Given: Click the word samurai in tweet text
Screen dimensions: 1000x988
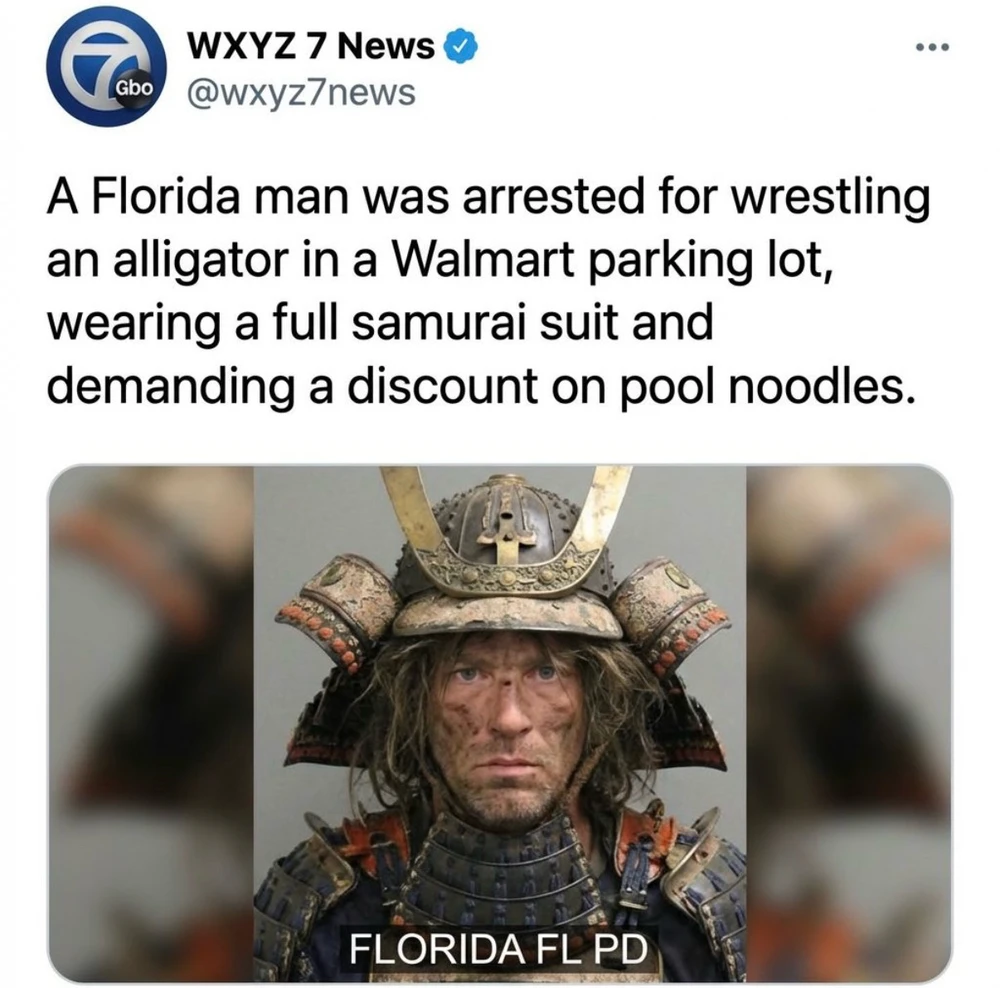Looking at the screenshot, I should click(439, 323).
